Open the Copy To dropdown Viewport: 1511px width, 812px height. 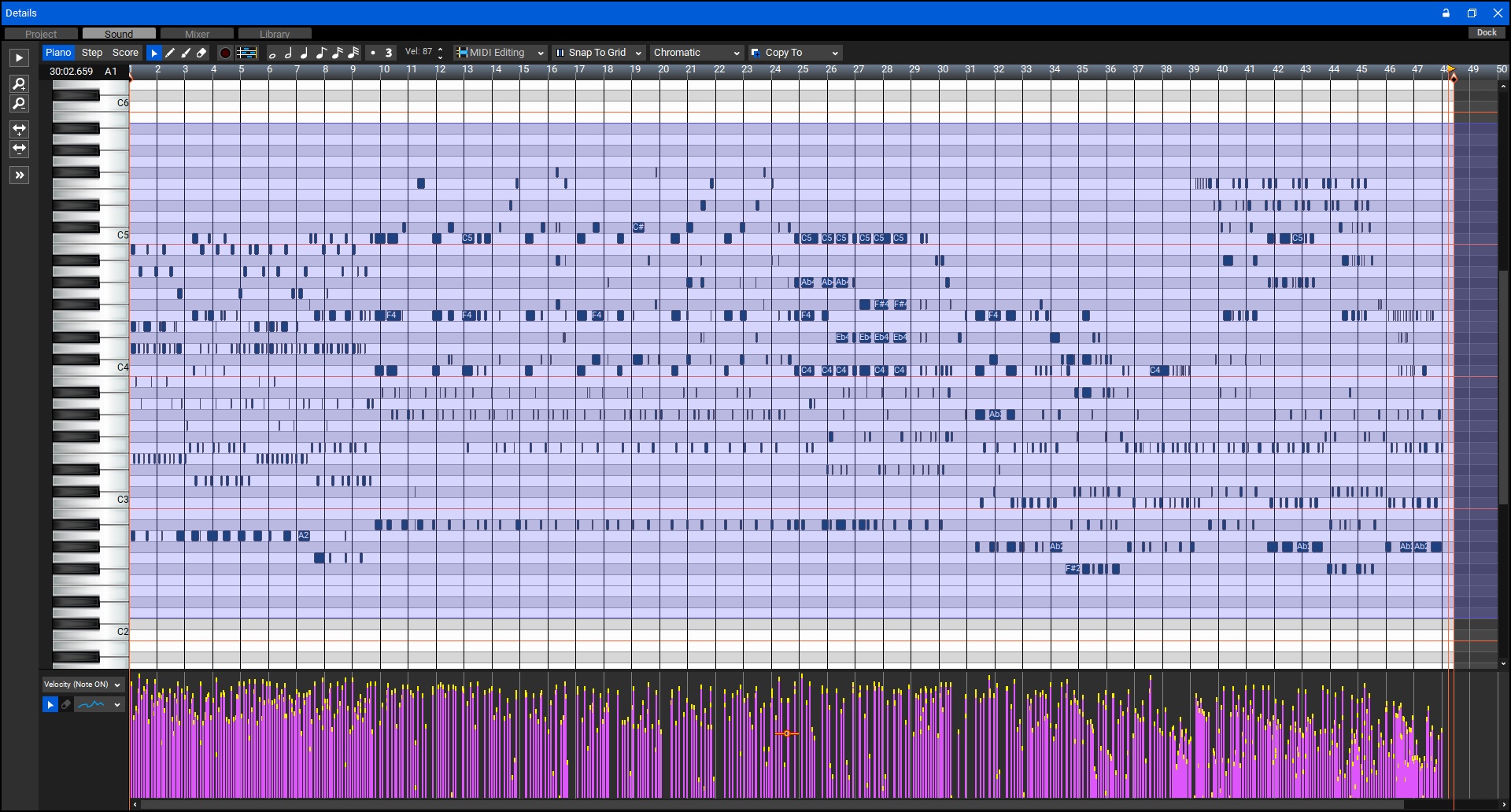pyautogui.click(x=795, y=53)
